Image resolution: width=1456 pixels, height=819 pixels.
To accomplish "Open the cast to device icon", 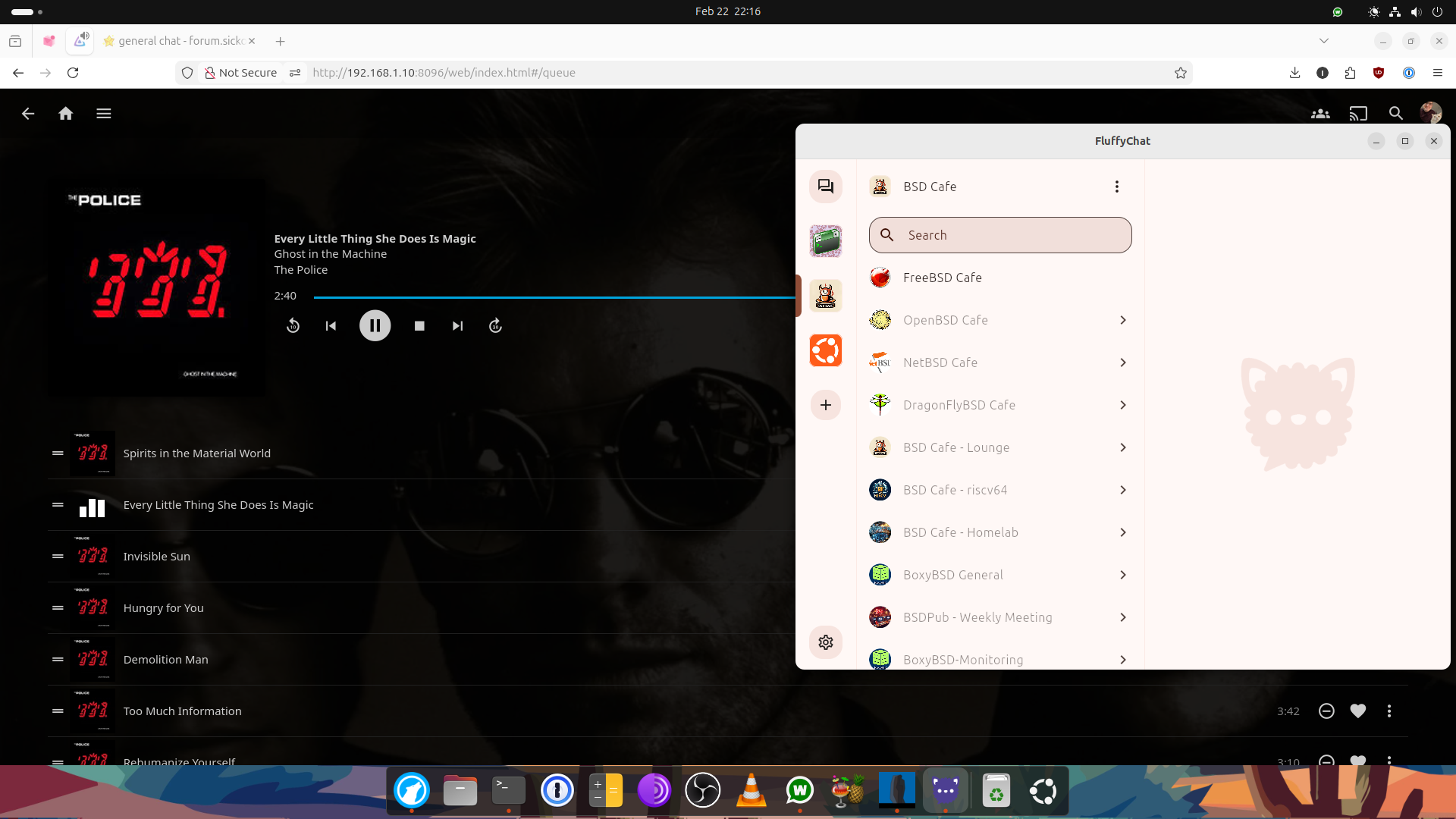I will coord(1358,113).
